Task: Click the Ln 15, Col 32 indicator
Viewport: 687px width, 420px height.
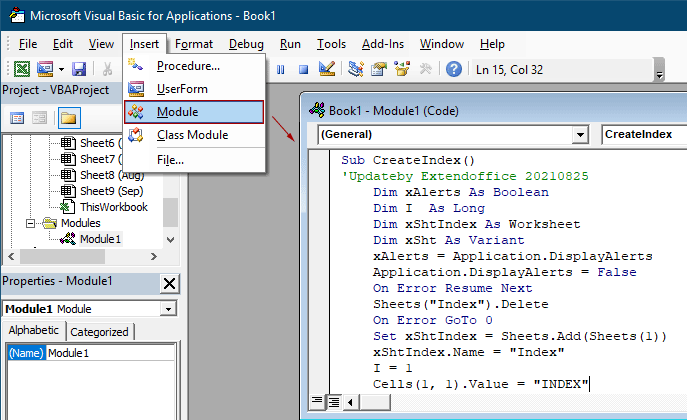Action: point(509,70)
